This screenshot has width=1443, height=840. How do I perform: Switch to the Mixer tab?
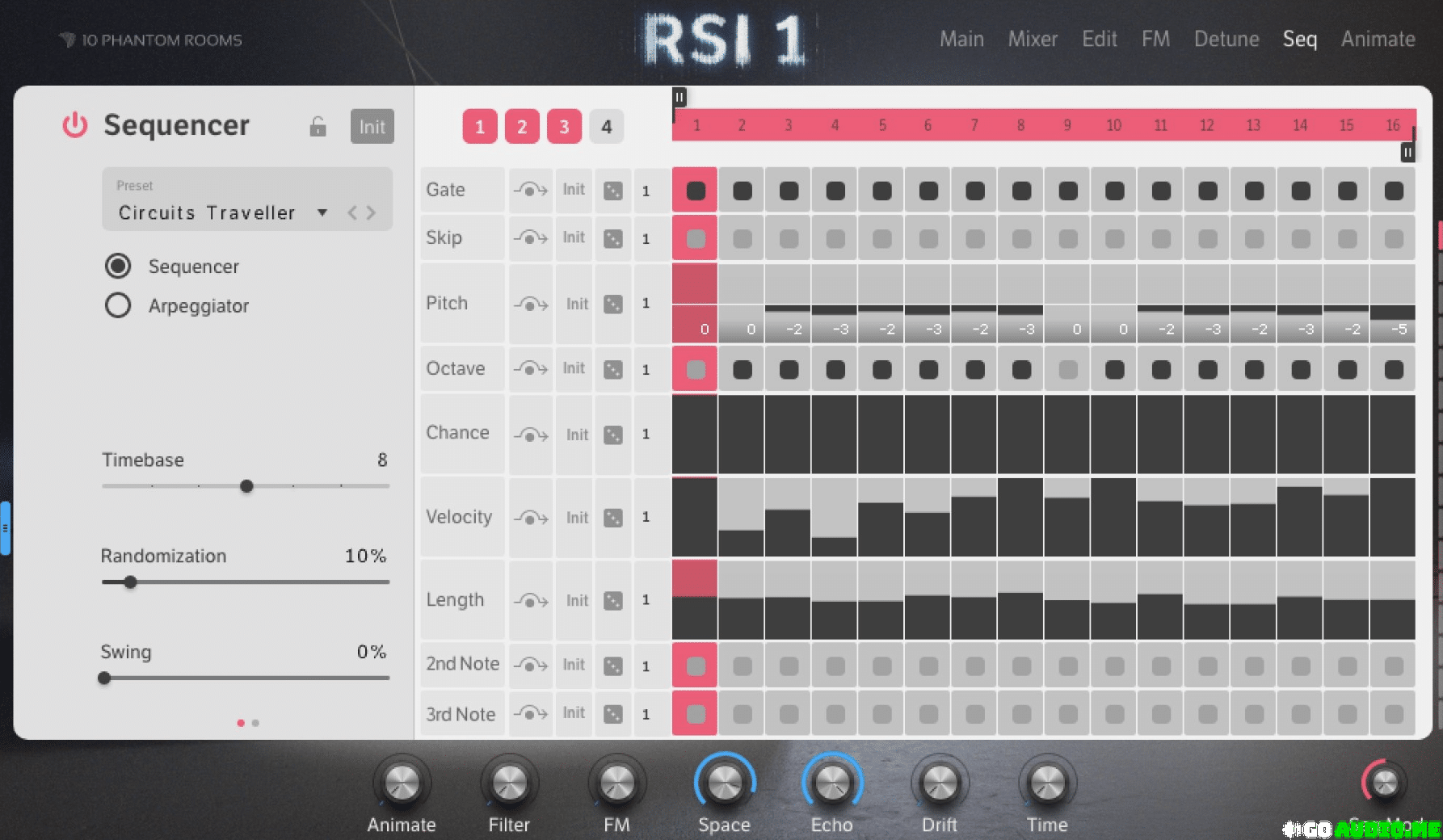point(1032,39)
